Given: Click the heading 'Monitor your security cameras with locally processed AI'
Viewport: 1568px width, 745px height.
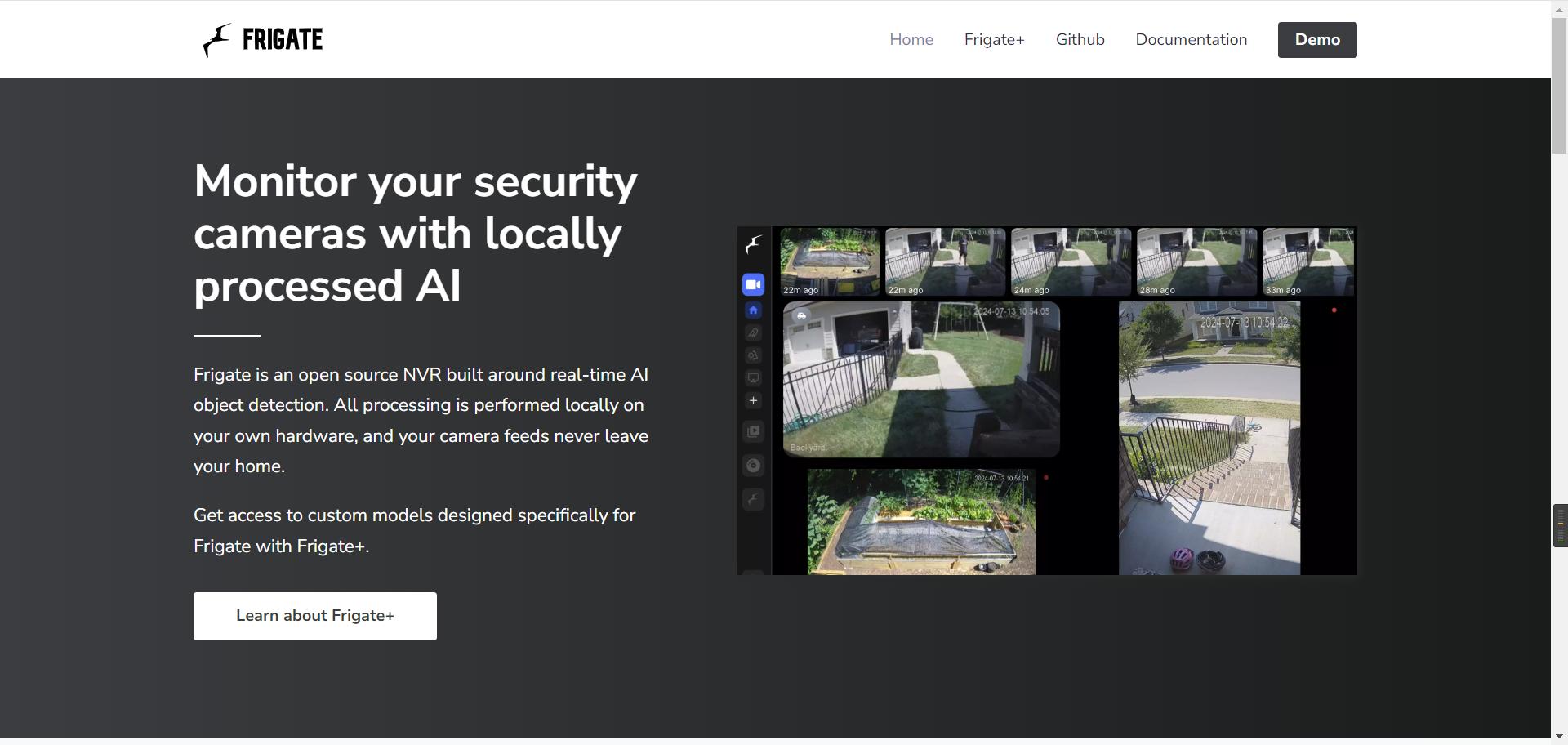Looking at the screenshot, I should (x=416, y=233).
